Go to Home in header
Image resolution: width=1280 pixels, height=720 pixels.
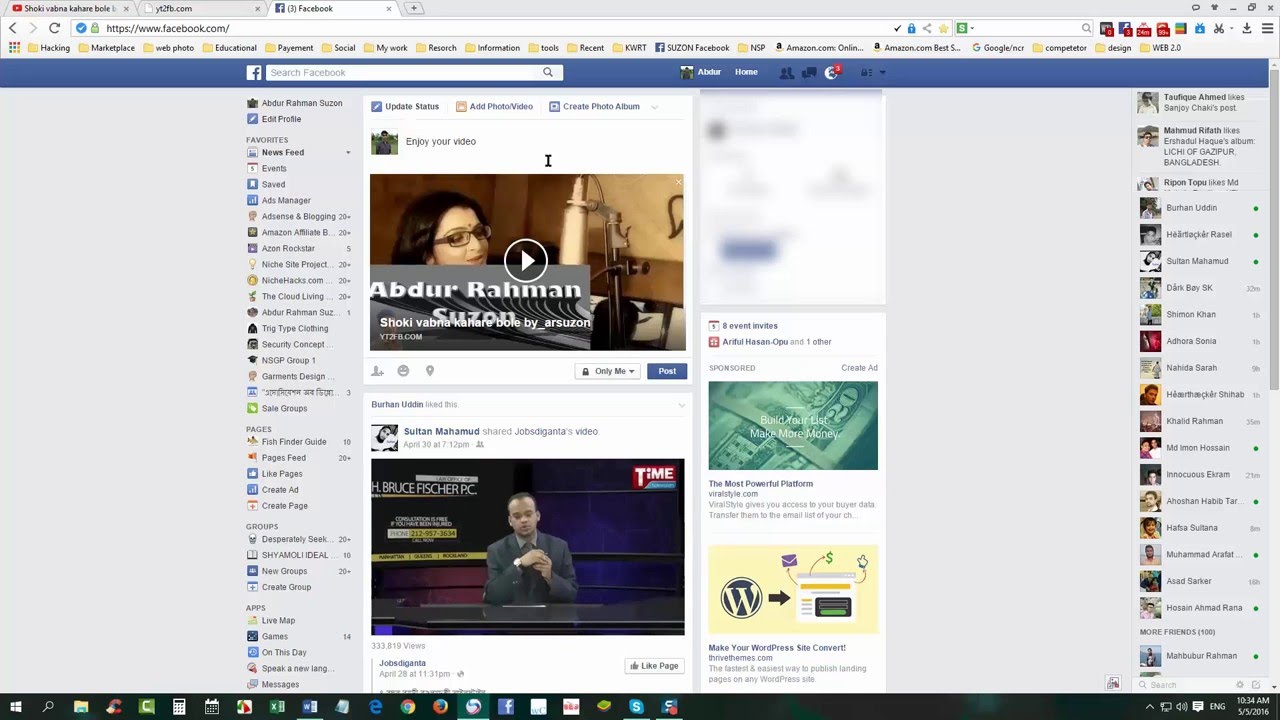point(746,73)
